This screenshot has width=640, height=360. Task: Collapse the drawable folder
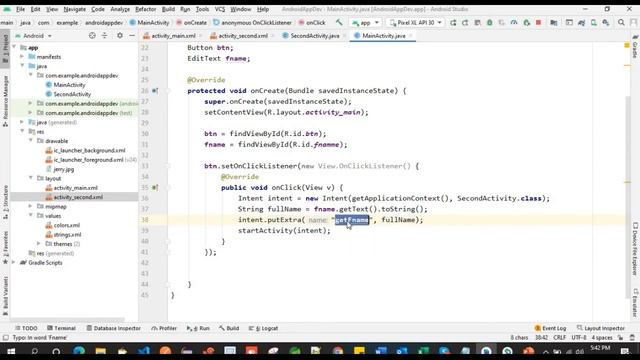31,141
